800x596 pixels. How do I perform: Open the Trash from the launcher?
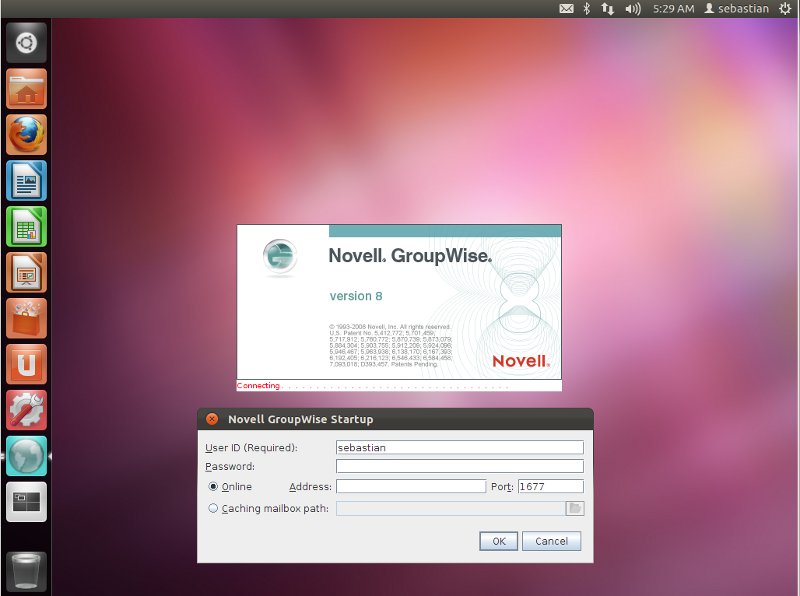[27, 572]
